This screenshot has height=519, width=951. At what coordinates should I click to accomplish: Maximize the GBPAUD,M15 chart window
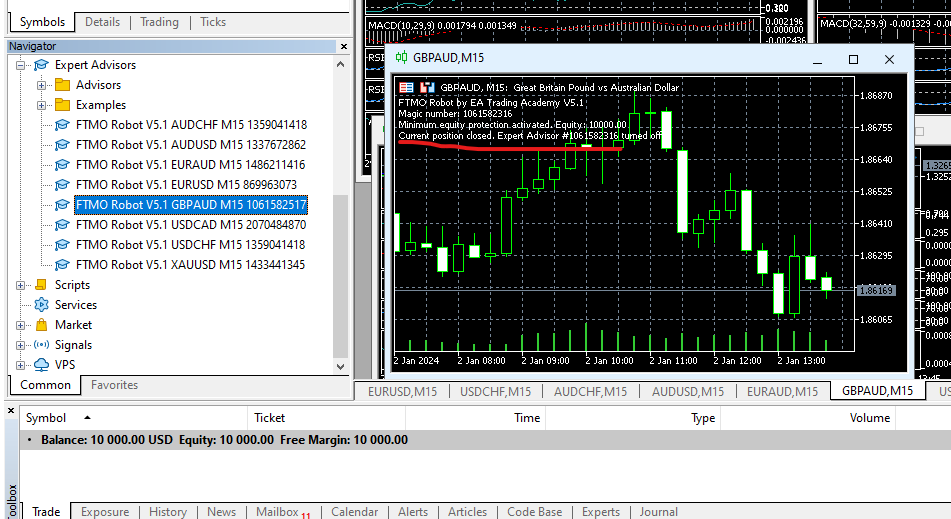point(853,59)
